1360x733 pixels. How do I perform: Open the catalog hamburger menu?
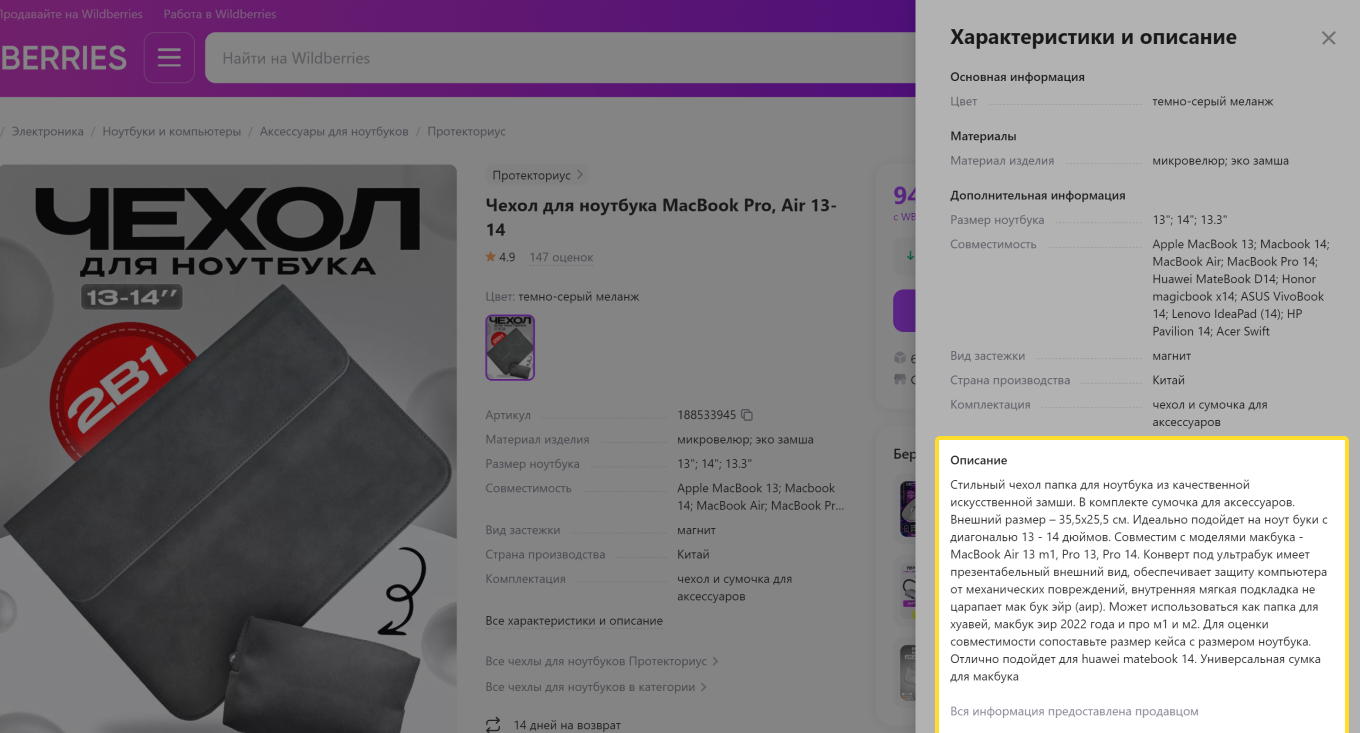(169, 58)
